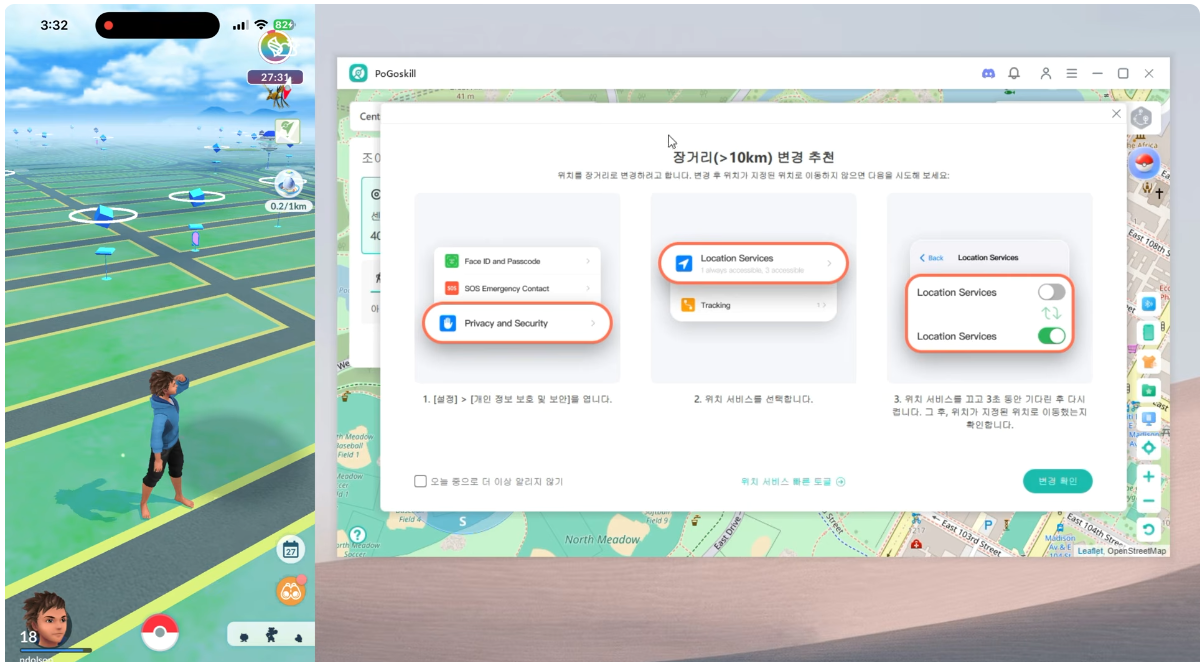The width and height of the screenshot is (1201, 662).
Task: Close the long-distance change recommendation dialog
Action: click(1117, 114)
